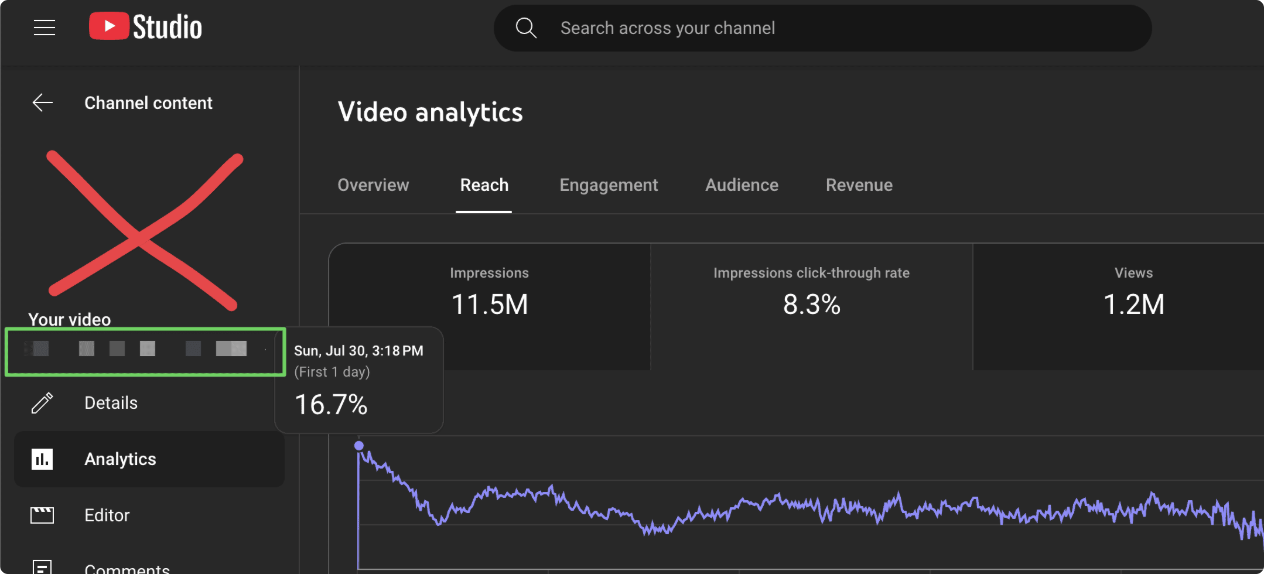The width and height of the screenshot is (1264, 574).
Task: Open the Engagement tab
Action: 608,185
